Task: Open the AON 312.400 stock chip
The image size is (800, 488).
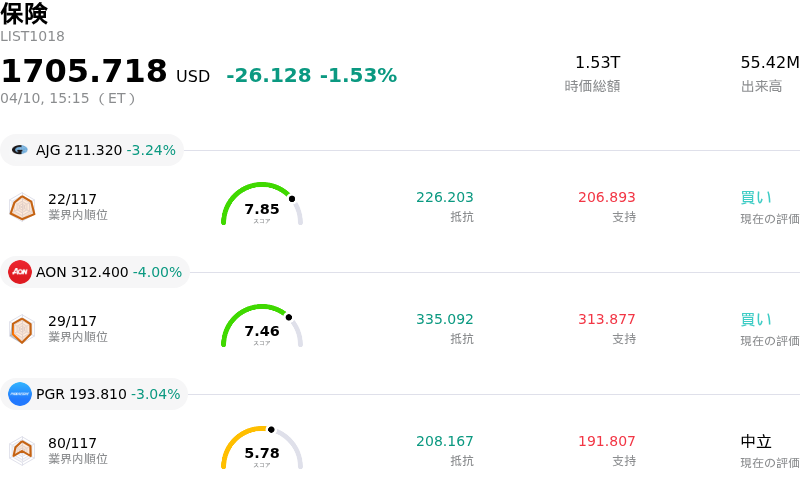Action: pos(96,272)
